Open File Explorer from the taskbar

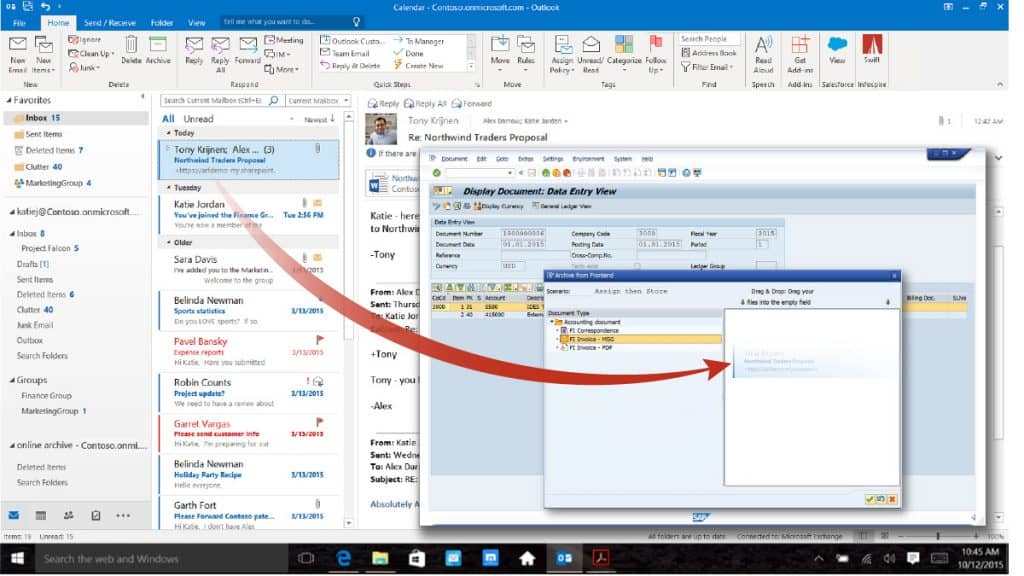(x=380, y=558)
